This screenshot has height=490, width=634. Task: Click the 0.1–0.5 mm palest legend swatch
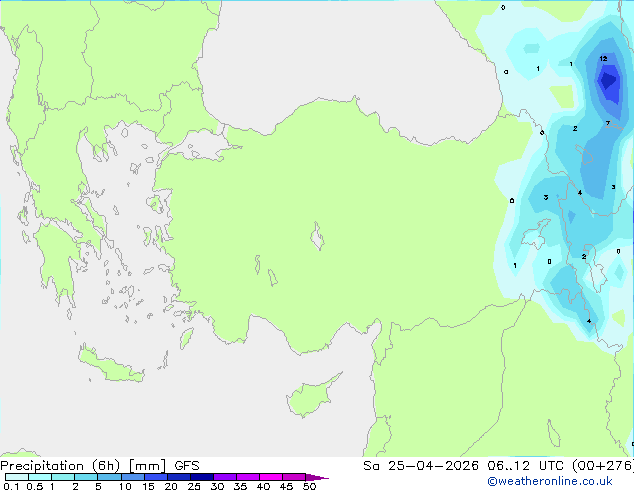tap(17, 477)
